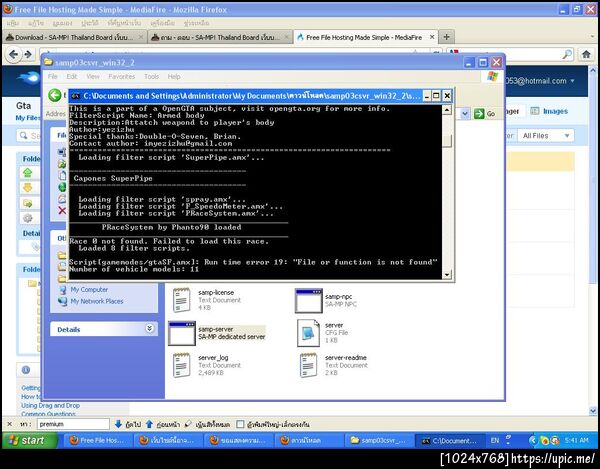Click the Images view icon in MediaFire
600x469 pixels.
(535, 111)
